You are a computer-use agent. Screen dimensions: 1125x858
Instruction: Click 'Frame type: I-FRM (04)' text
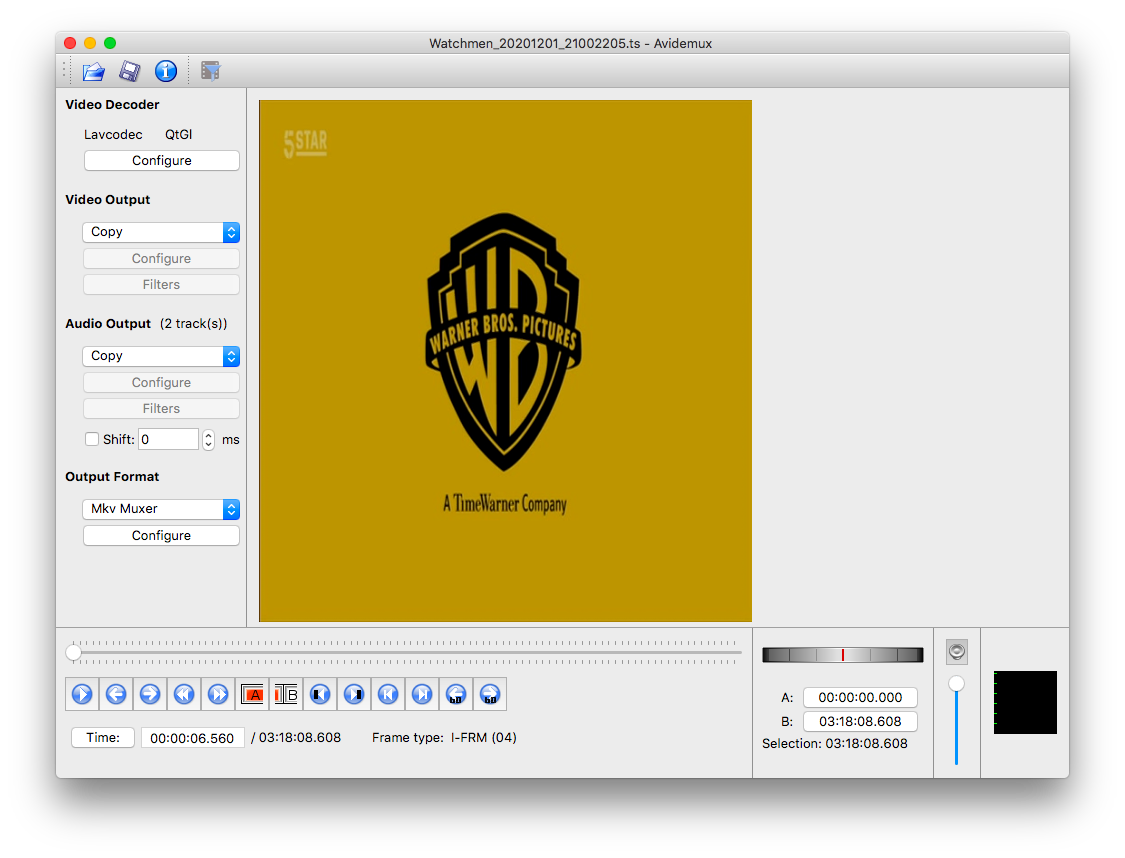[x=444, y=737]
